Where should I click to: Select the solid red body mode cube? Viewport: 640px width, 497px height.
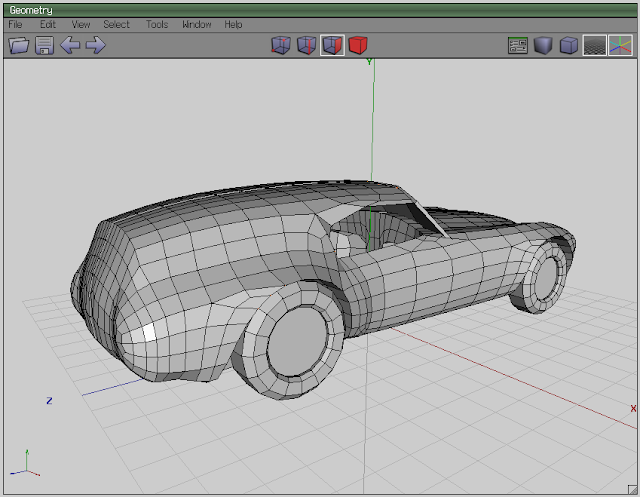358,45
